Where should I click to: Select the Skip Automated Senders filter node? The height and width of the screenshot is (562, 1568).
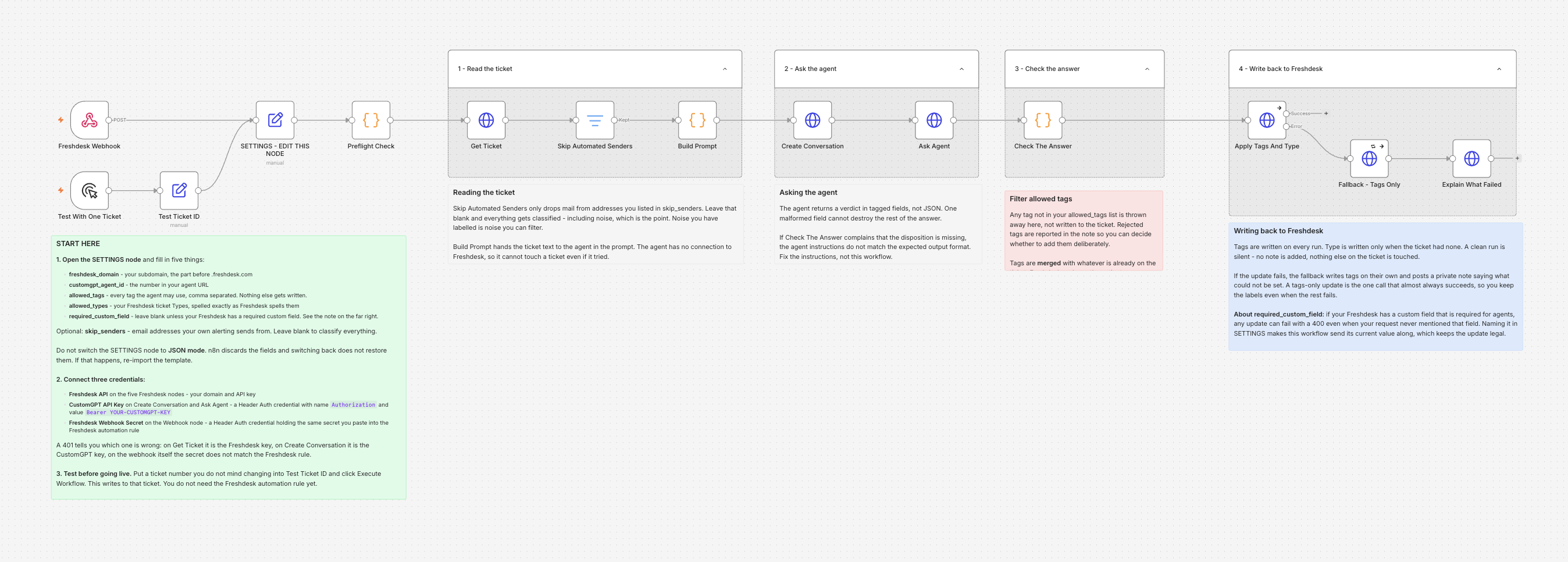[595, 120]
